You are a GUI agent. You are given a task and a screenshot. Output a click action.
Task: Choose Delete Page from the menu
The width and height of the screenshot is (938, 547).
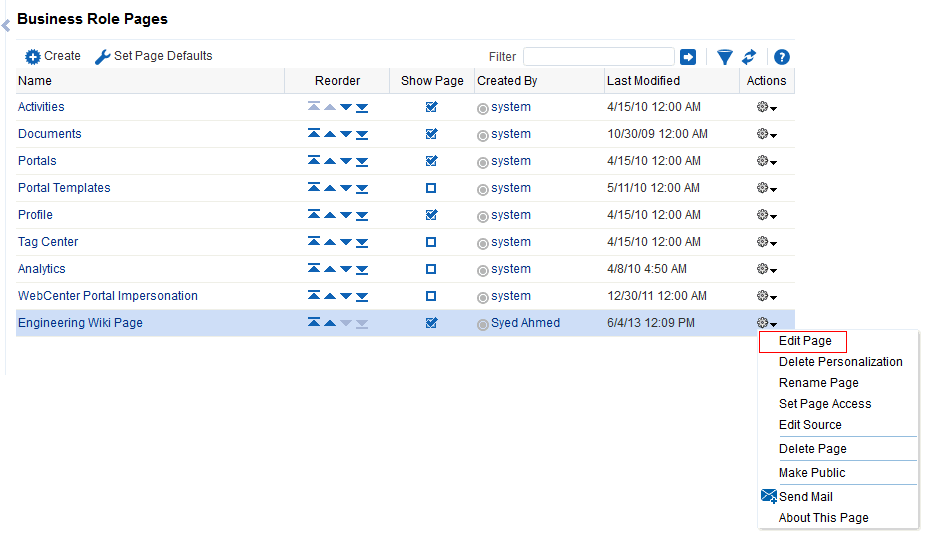[812, 448]
